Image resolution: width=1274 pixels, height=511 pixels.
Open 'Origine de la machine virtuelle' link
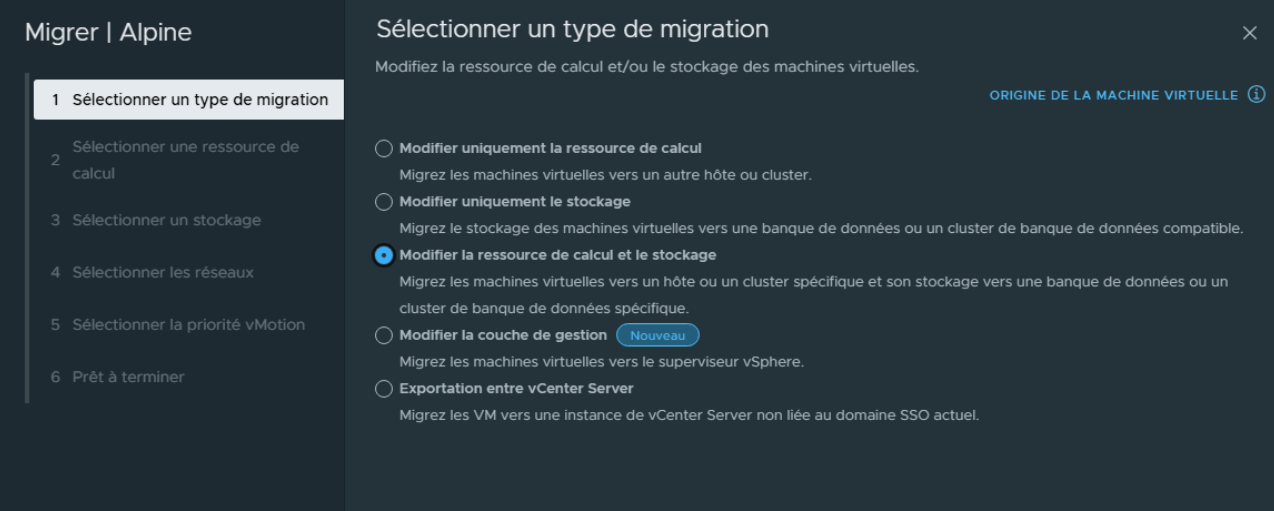coord(1114,95)
